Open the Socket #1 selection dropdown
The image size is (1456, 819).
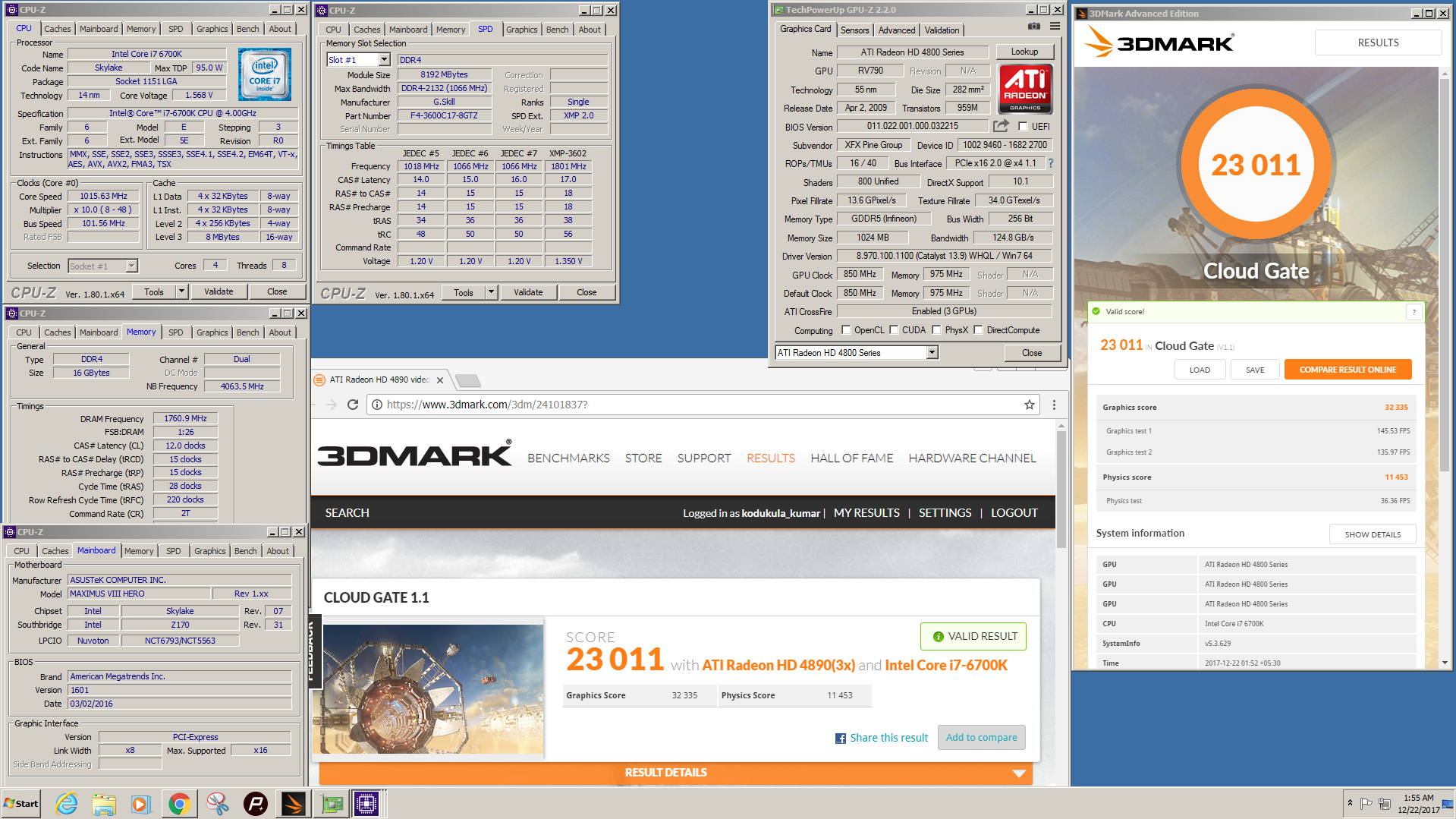[131, 266]
